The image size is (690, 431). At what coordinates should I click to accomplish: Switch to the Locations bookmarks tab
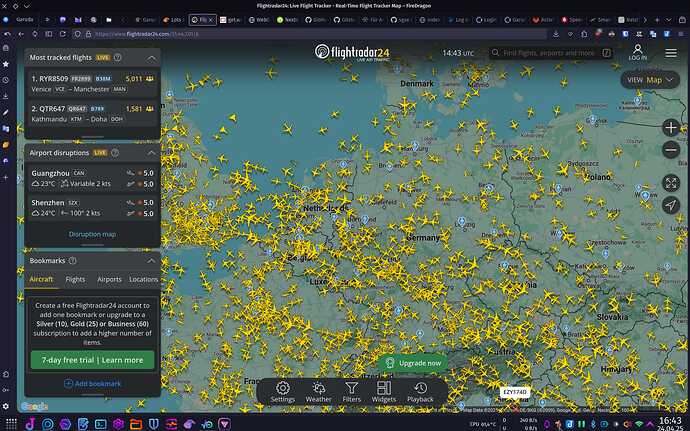click(x=143, y=279)
